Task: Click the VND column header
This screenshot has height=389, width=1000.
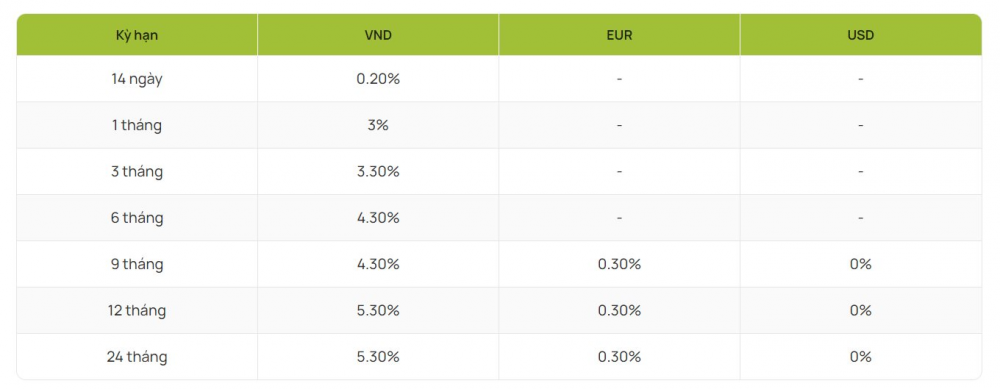Action: coord(378,36)
